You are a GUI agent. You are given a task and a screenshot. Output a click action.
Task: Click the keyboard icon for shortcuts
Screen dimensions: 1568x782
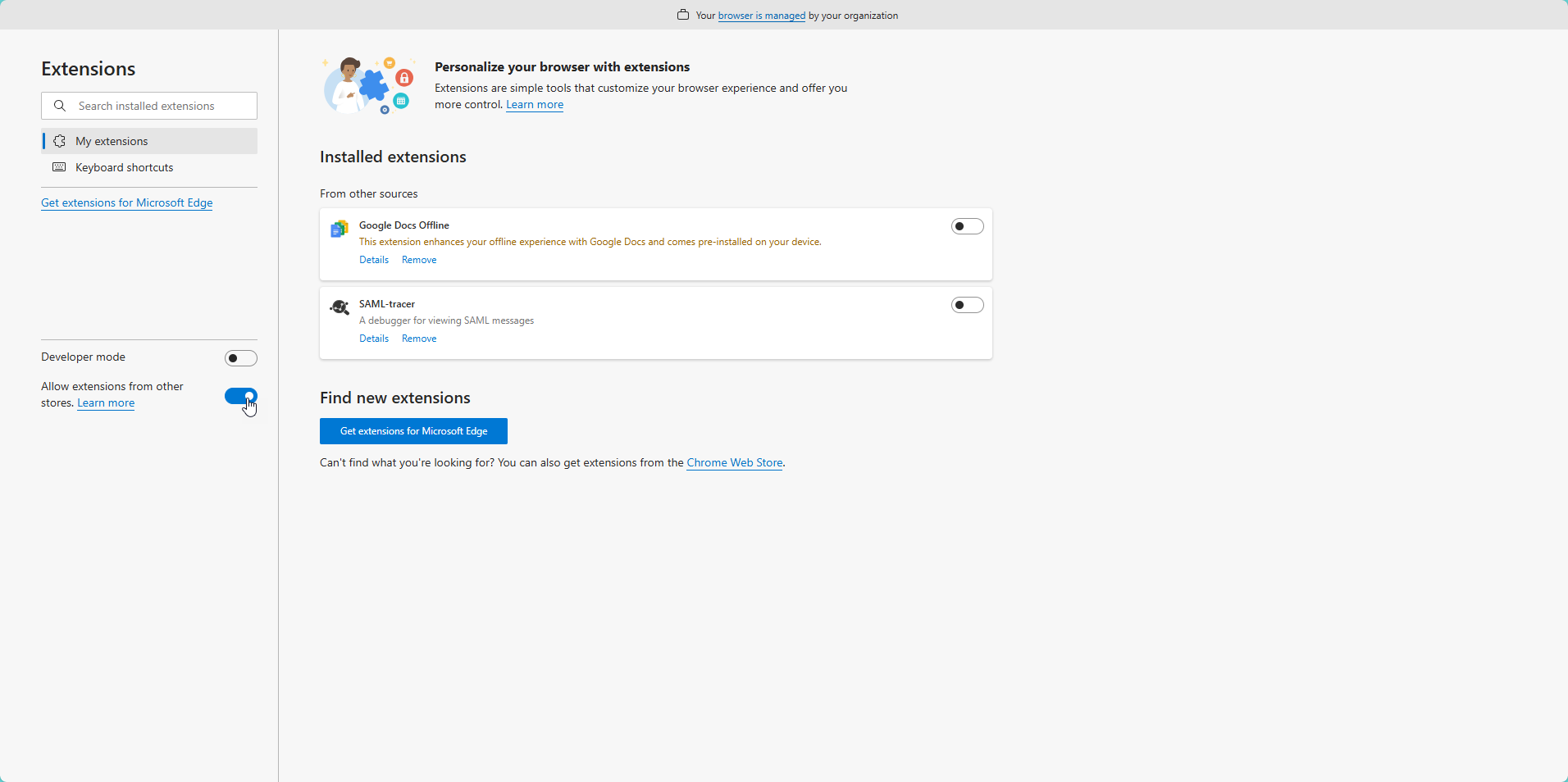coord(59,167)
